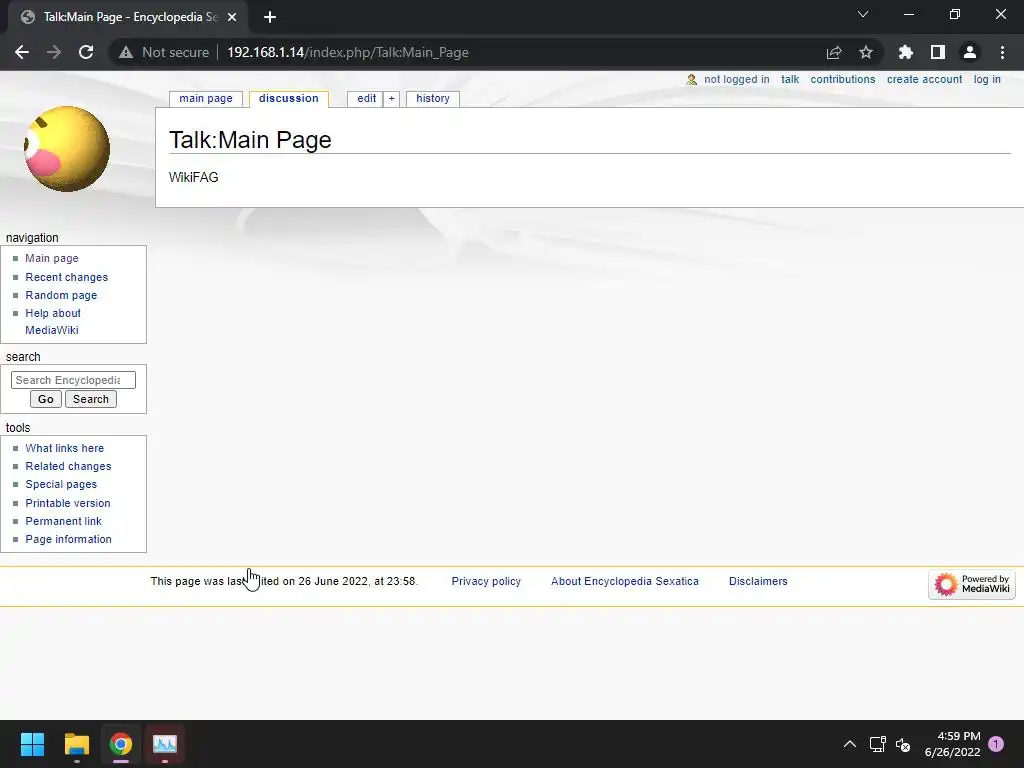Open a new browser tab
Image resolution: width=1024 pixels, height=768 pixels.
click(x=270, y=17)
